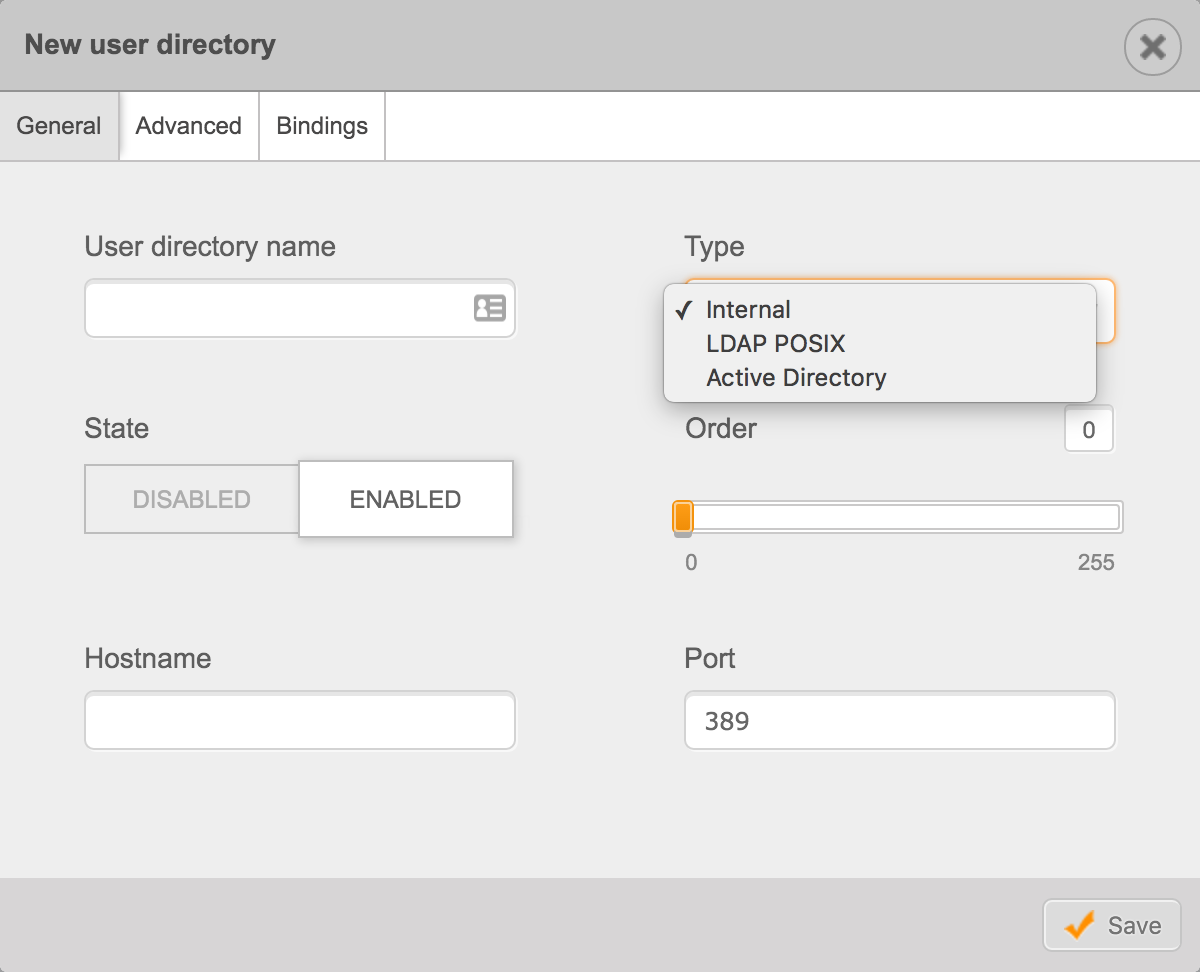This screenshot has height=972, width=1200.
Task: Click the New user directory title text
Action: (150, 45)
